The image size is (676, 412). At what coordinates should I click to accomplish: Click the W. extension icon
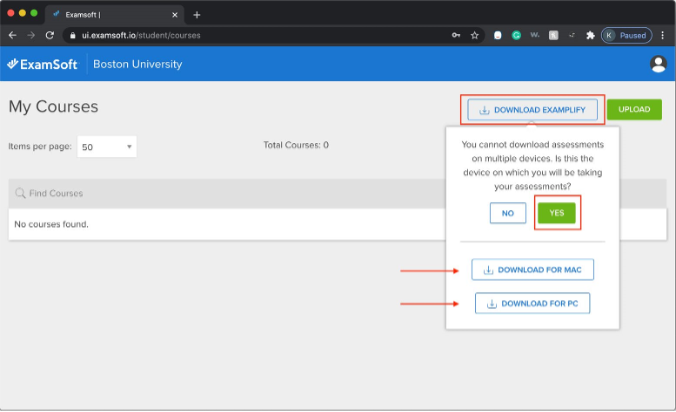tap(535, 35)
